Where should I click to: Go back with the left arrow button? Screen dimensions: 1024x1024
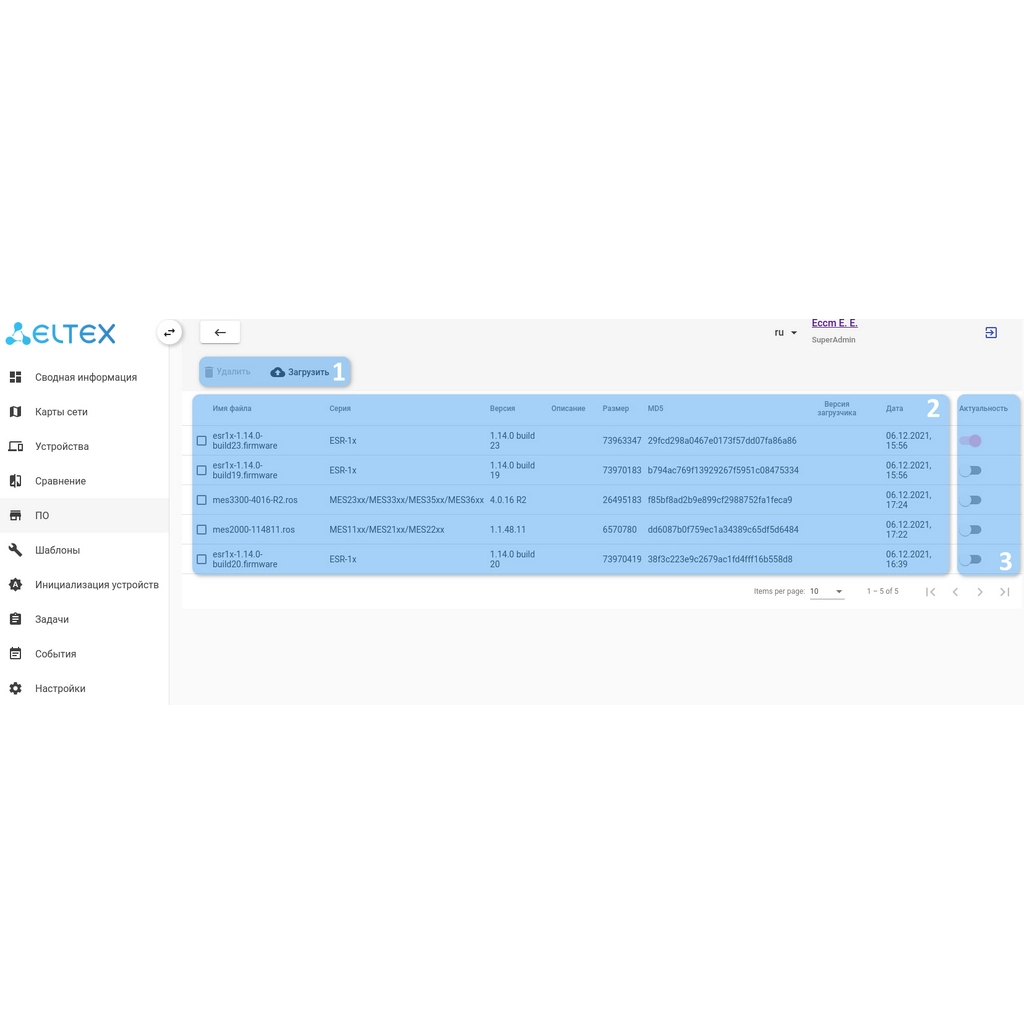[x=220, y=332]
